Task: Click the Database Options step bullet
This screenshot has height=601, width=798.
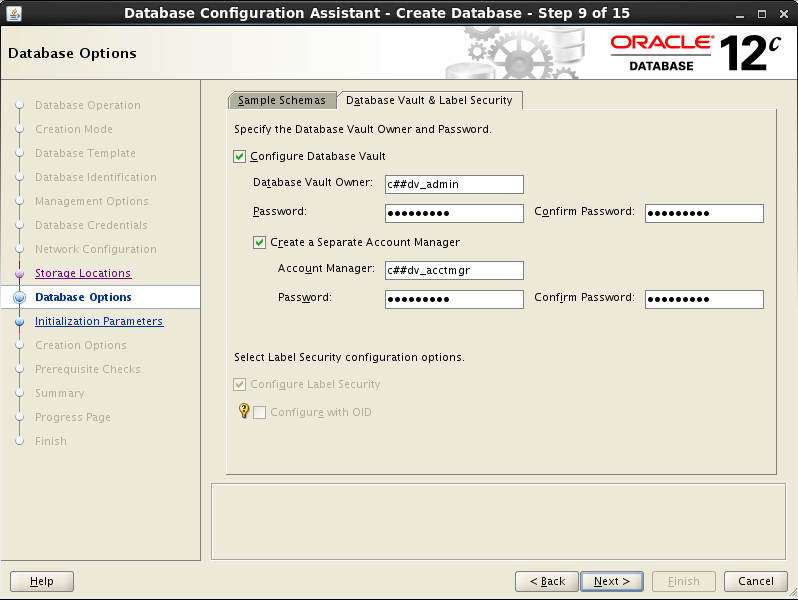Action: pos(19,297)
